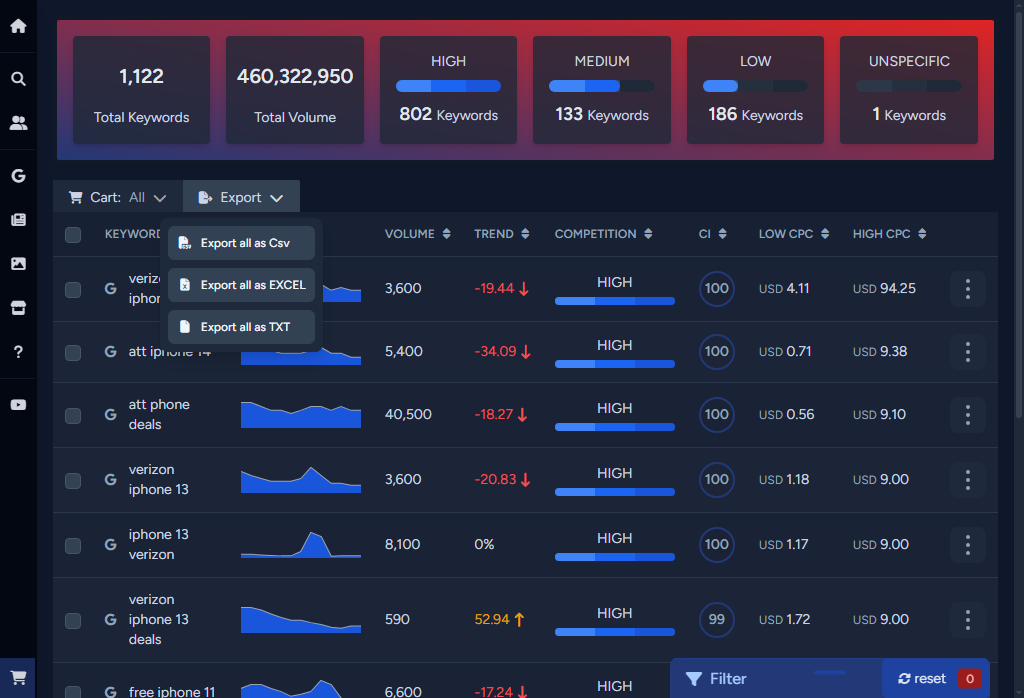Click the MEDIUM card progress bar
Screen dimensions: 1024x698
pos(601,86)
